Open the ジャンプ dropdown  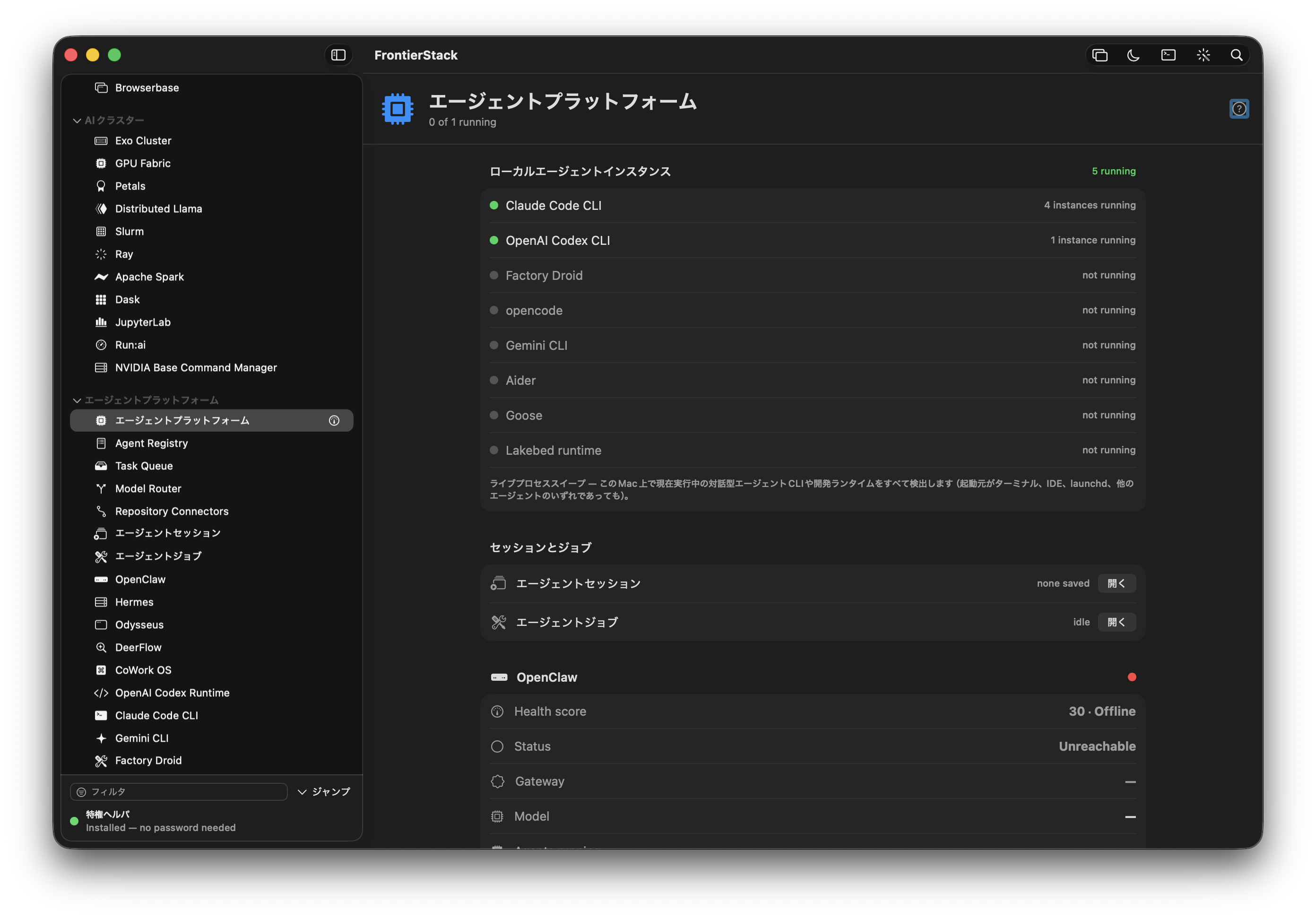tap(324, 792)
